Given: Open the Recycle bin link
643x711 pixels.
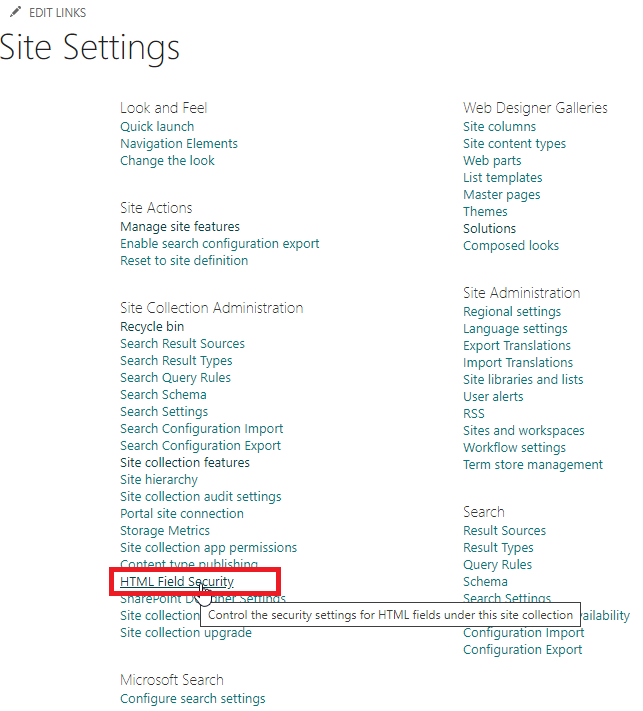Looking at the screenshot, I should tap(152, 327).
